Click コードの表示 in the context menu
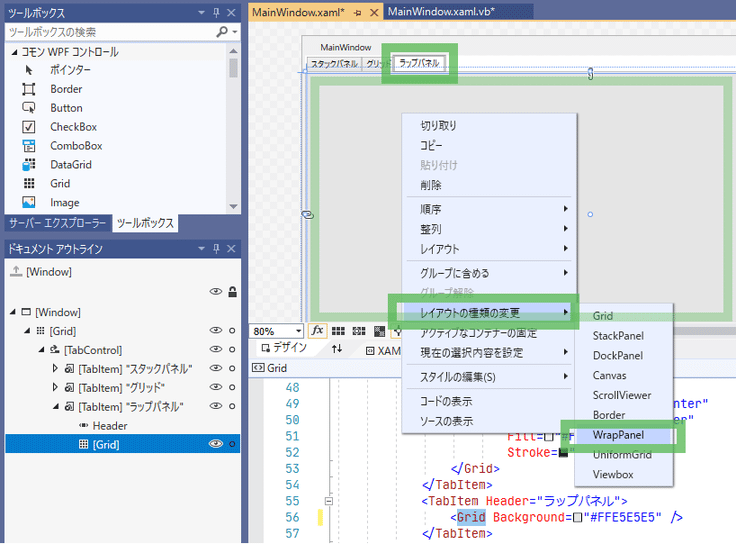The height and width of the screenshot is (544, 736). pyautogui.click(x=446, y=402)
